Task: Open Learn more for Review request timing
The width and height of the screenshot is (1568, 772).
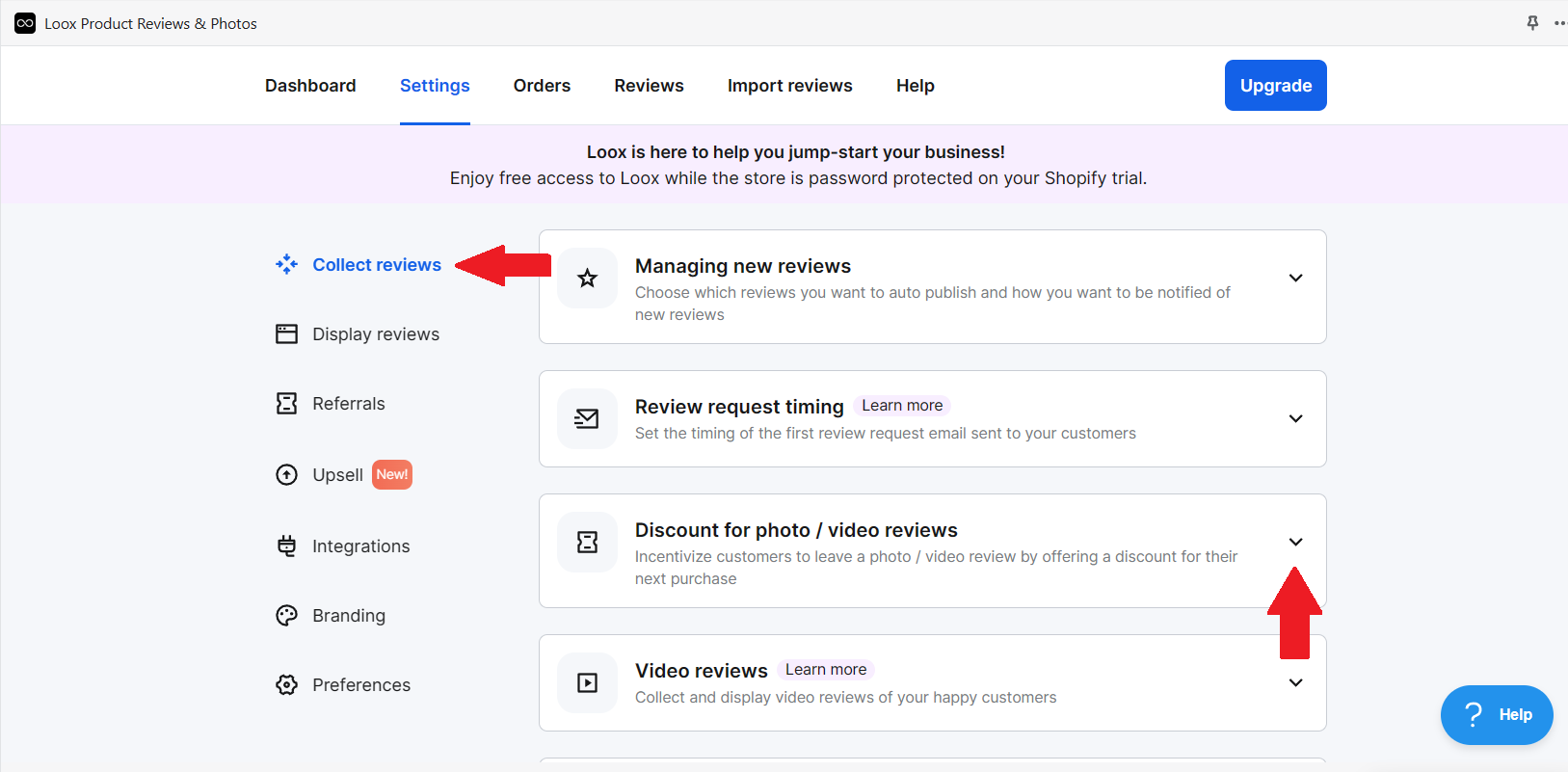Action: tap(902, 406)
